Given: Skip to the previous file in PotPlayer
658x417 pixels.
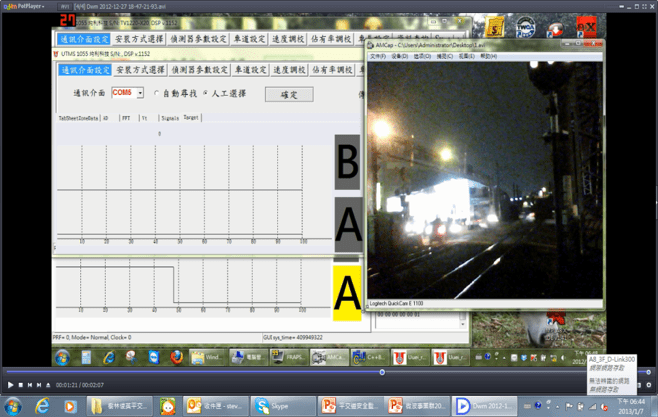Looking at the screenshot, I should pyautogui.click(x=30, y=385).
